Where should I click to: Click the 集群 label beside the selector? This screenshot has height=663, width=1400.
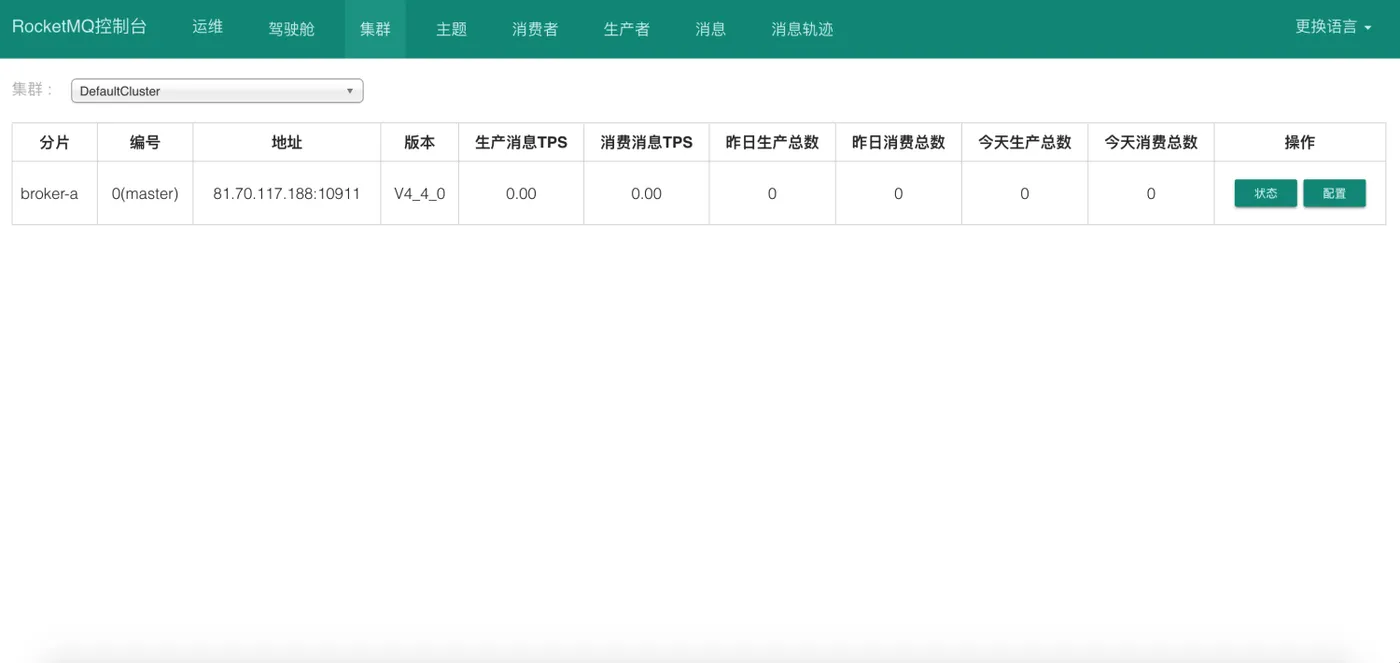coord(32,89)
